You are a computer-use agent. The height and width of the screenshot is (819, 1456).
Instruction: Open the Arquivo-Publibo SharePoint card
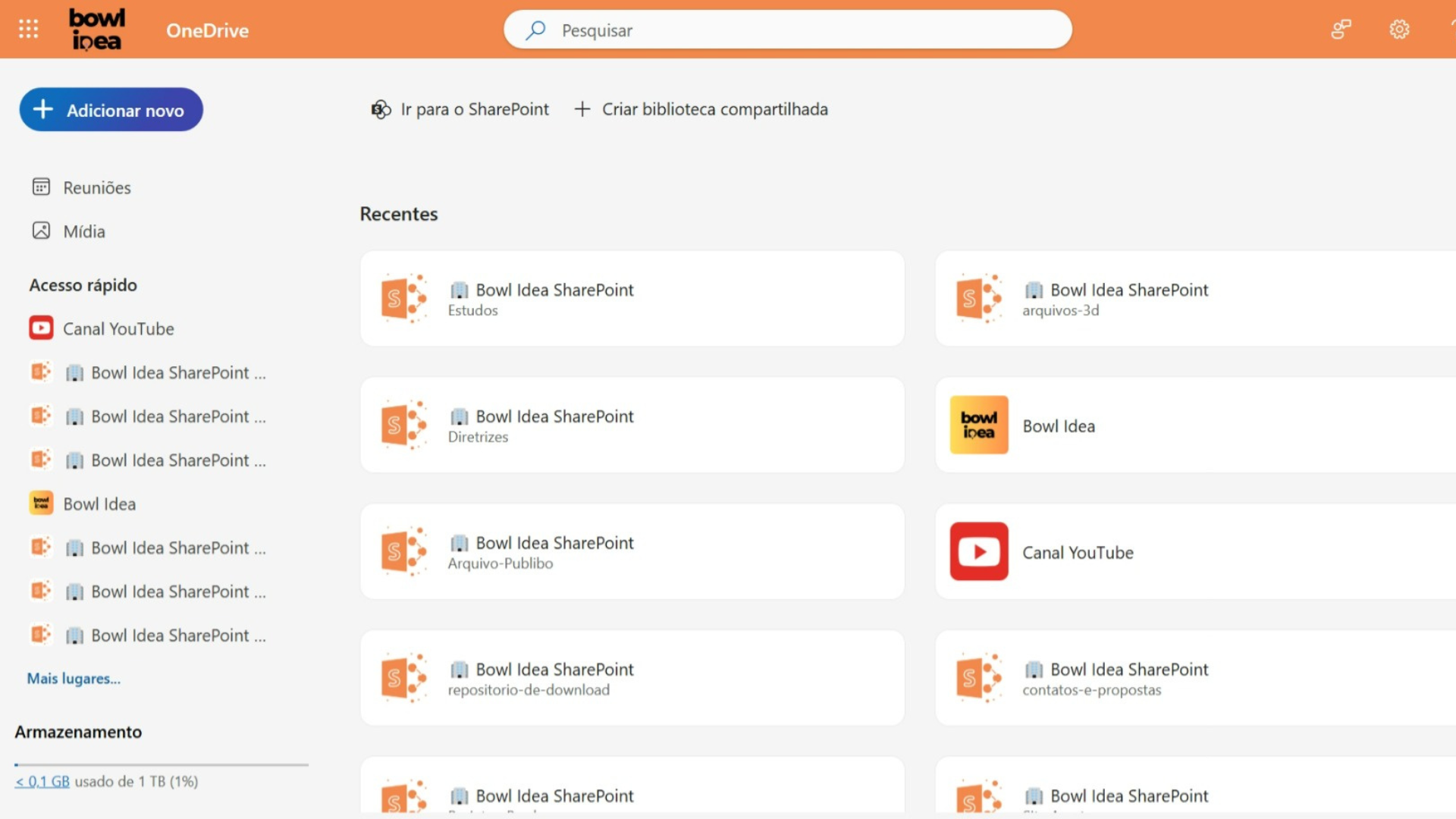click(x=632, y=552)
